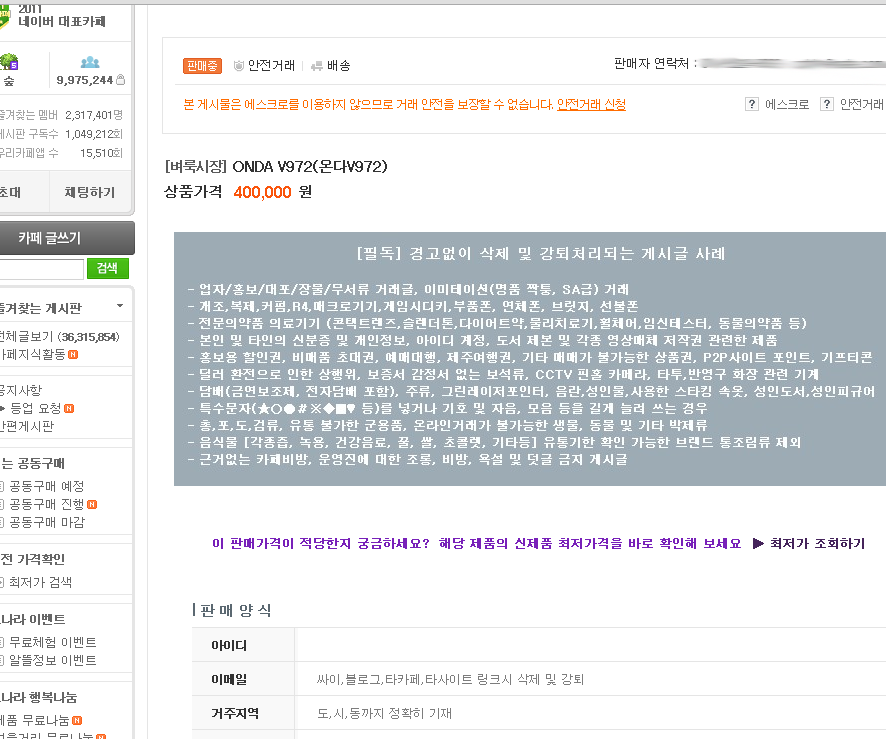Image resolution: width=886 pixels, height=739 pixels.
Task: Click the play arrow before 최저가 조회하기
Action: [x=758, y=544]
